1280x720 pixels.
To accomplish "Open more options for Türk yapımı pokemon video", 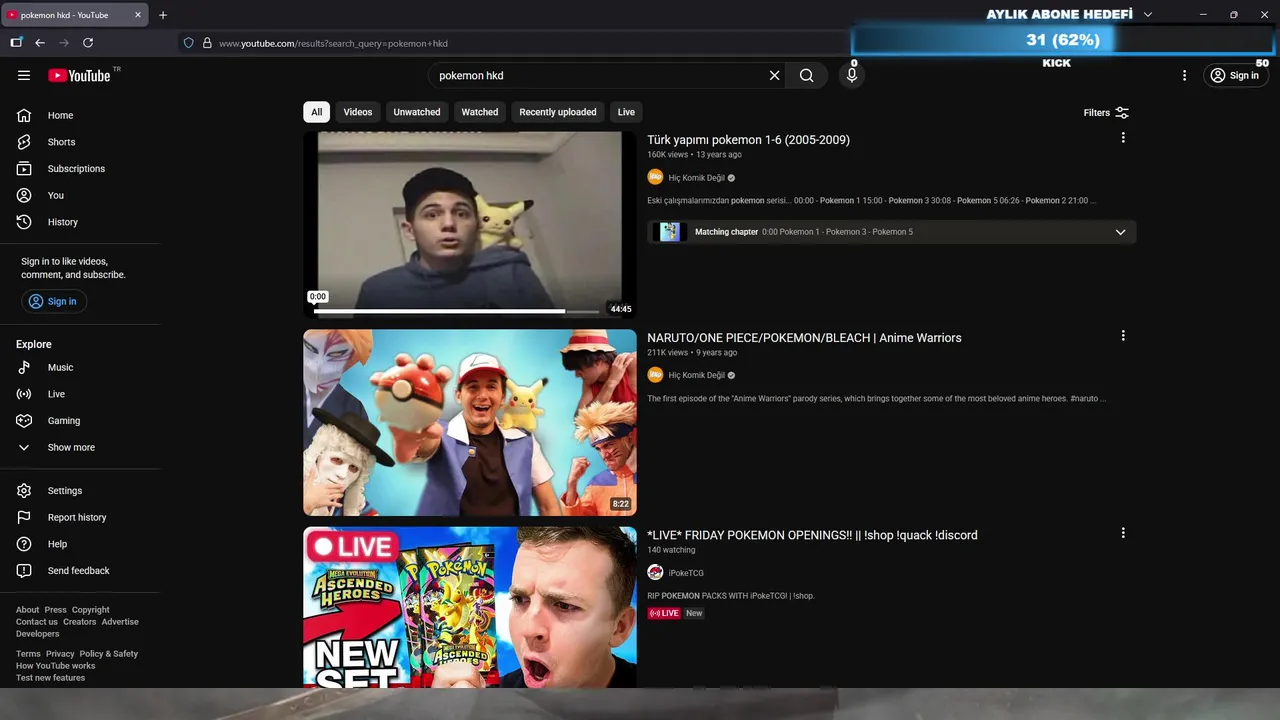I will pos(1123,138).
